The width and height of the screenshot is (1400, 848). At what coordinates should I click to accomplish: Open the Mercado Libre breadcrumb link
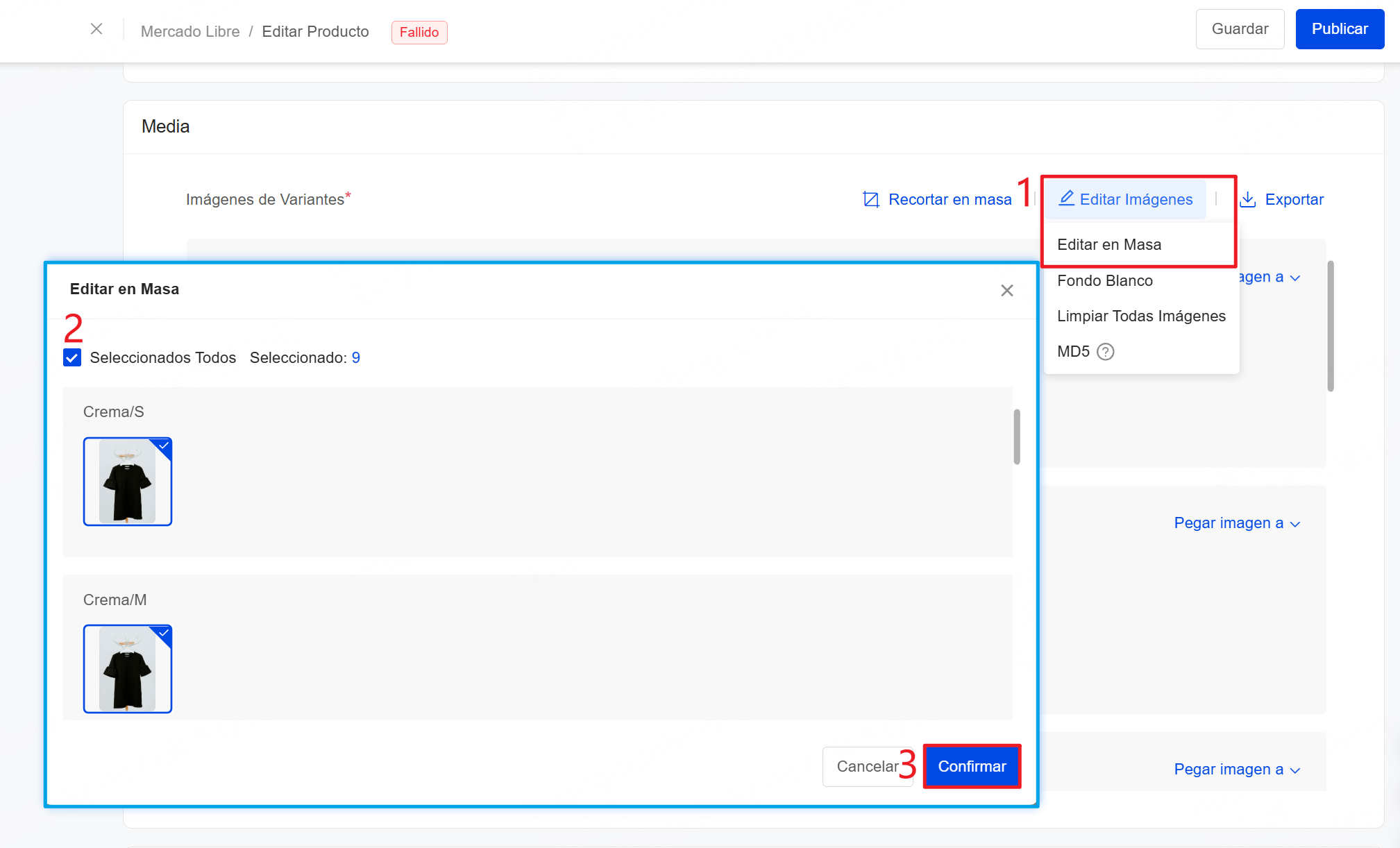189,32
